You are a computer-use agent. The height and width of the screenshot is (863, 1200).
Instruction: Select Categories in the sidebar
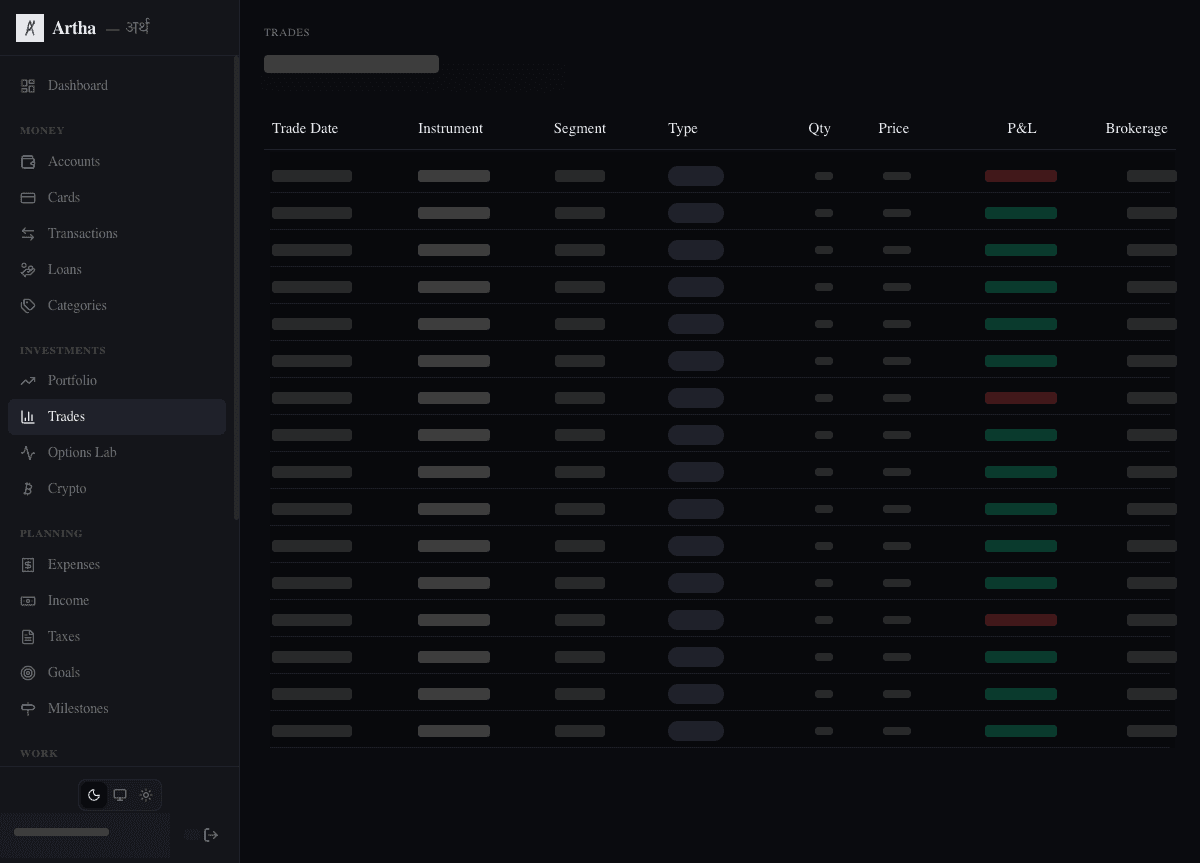click(117, 306)
